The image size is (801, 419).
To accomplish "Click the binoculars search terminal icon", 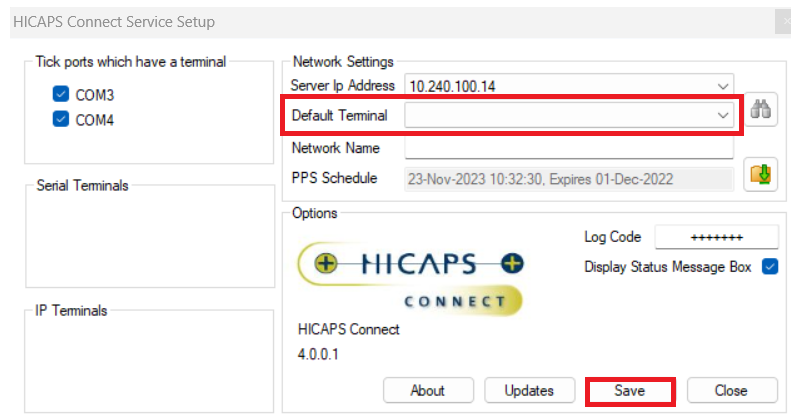I will pyautogui.click(x=763, y=113).
